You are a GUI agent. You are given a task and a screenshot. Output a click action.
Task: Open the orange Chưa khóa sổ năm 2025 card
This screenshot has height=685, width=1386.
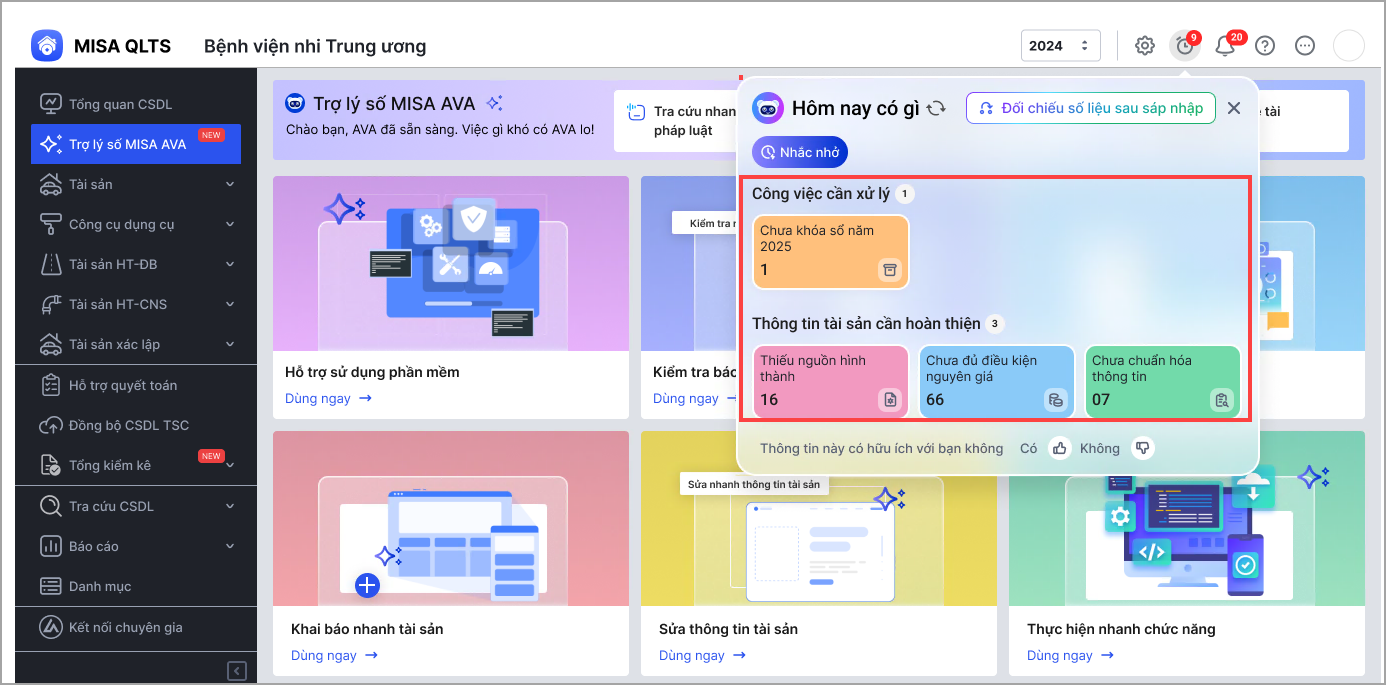tap(831, 252)
